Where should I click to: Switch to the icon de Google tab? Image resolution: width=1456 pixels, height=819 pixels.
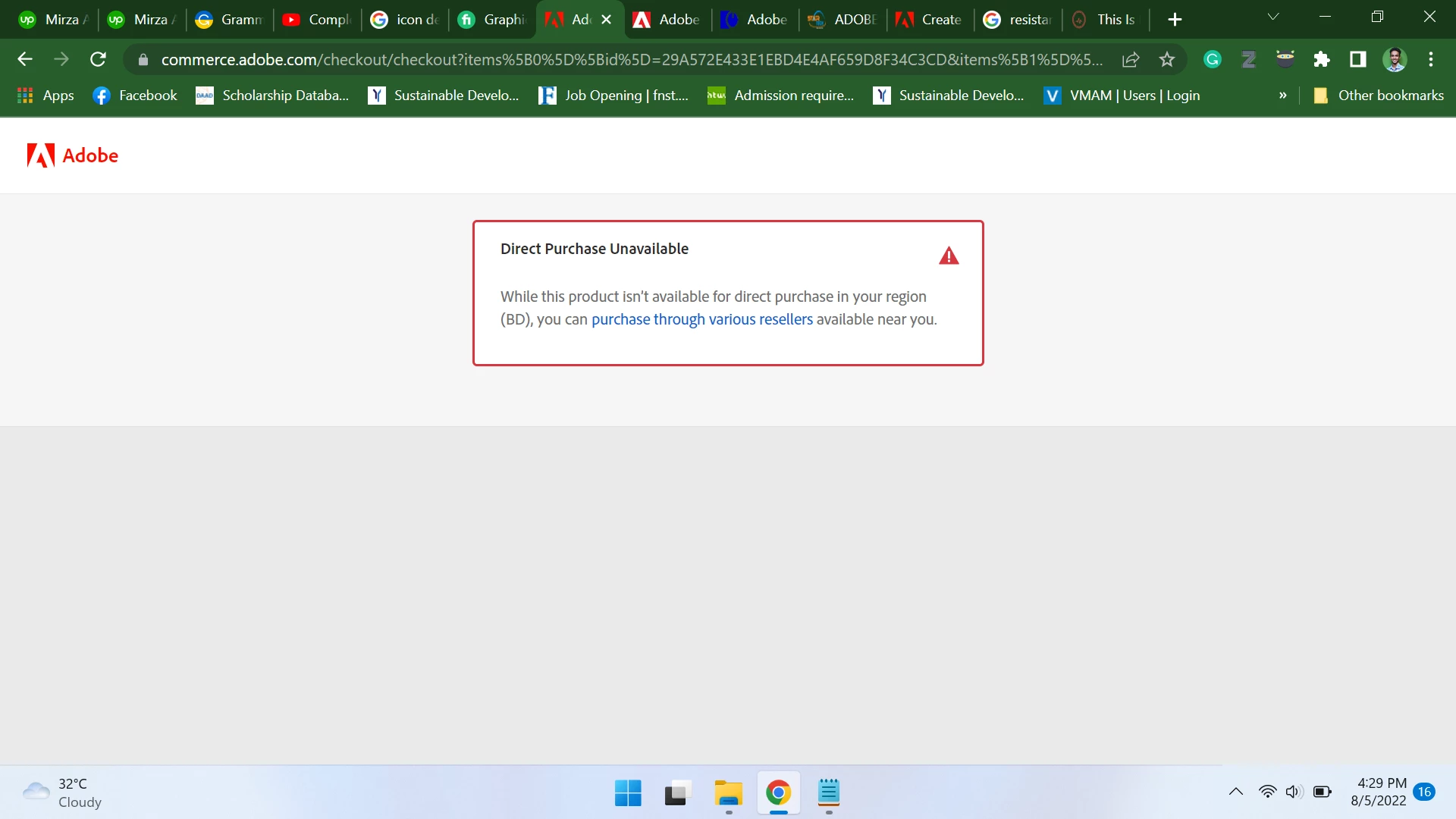[405, 20]
